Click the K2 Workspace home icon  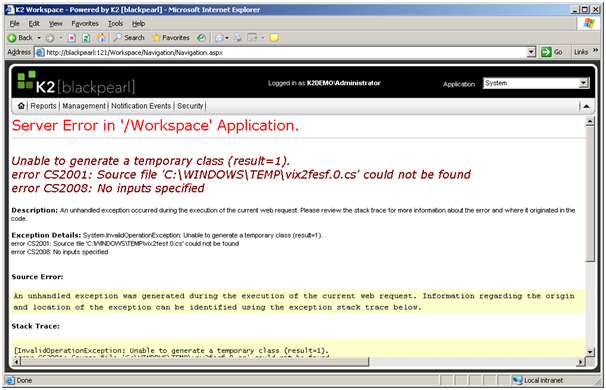pyautogui.click(x=21, y=106)
